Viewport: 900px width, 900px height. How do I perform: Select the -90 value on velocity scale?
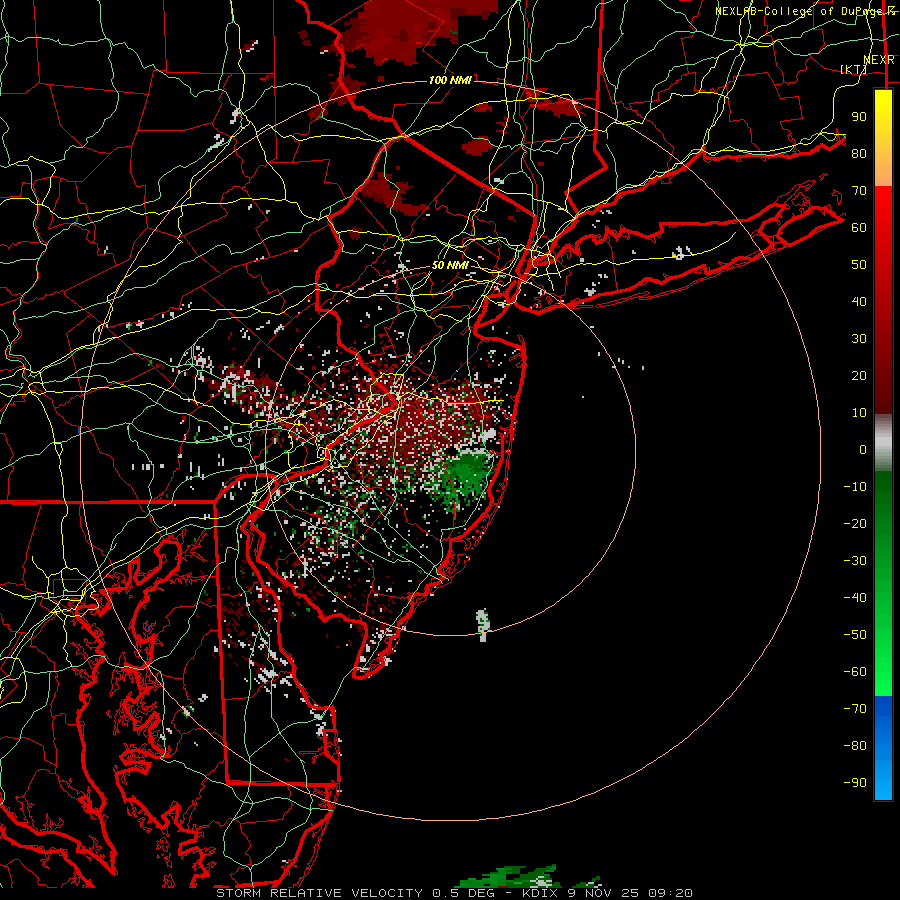pyautogui.click(x=855, y=783)
